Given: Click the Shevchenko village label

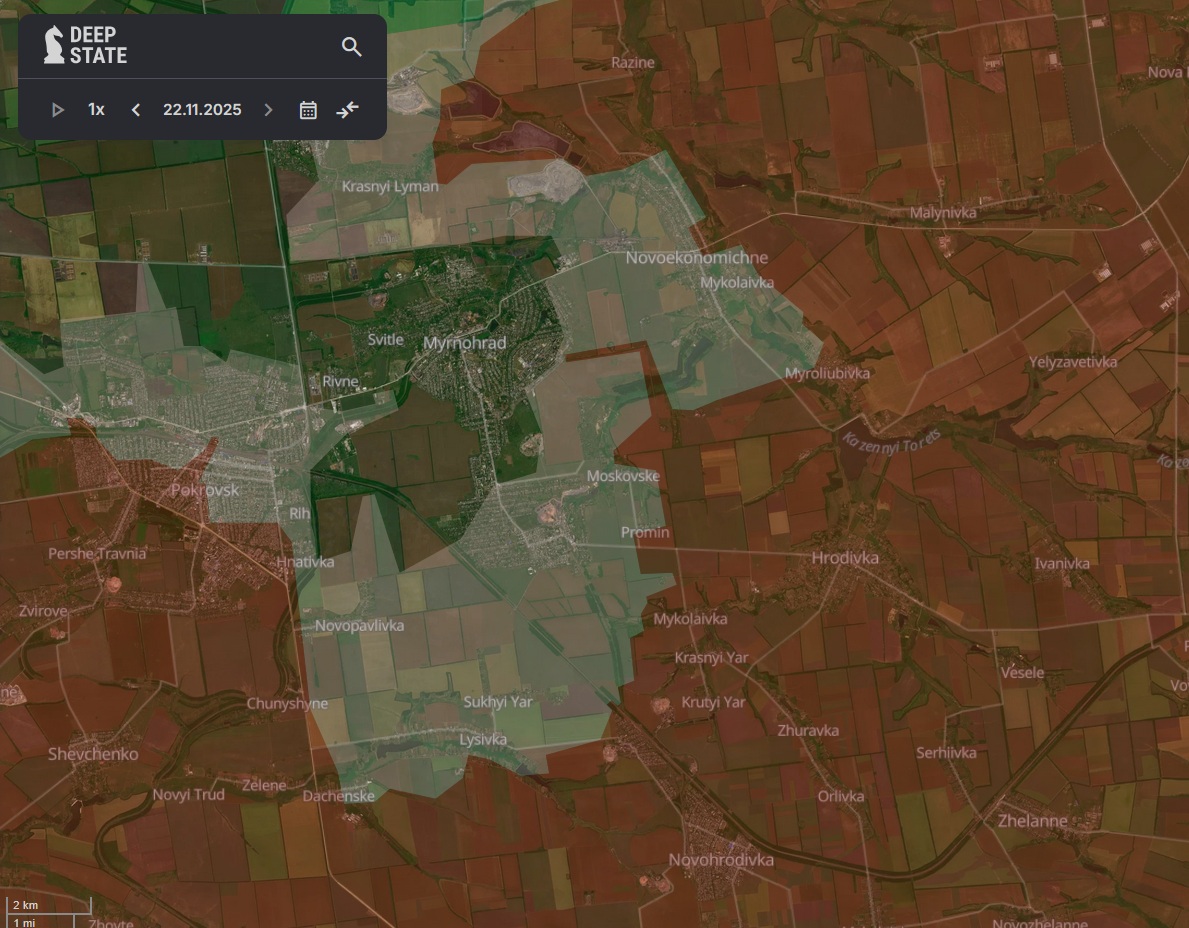Looking at the screenshot, I should click(x=93, y=754).
